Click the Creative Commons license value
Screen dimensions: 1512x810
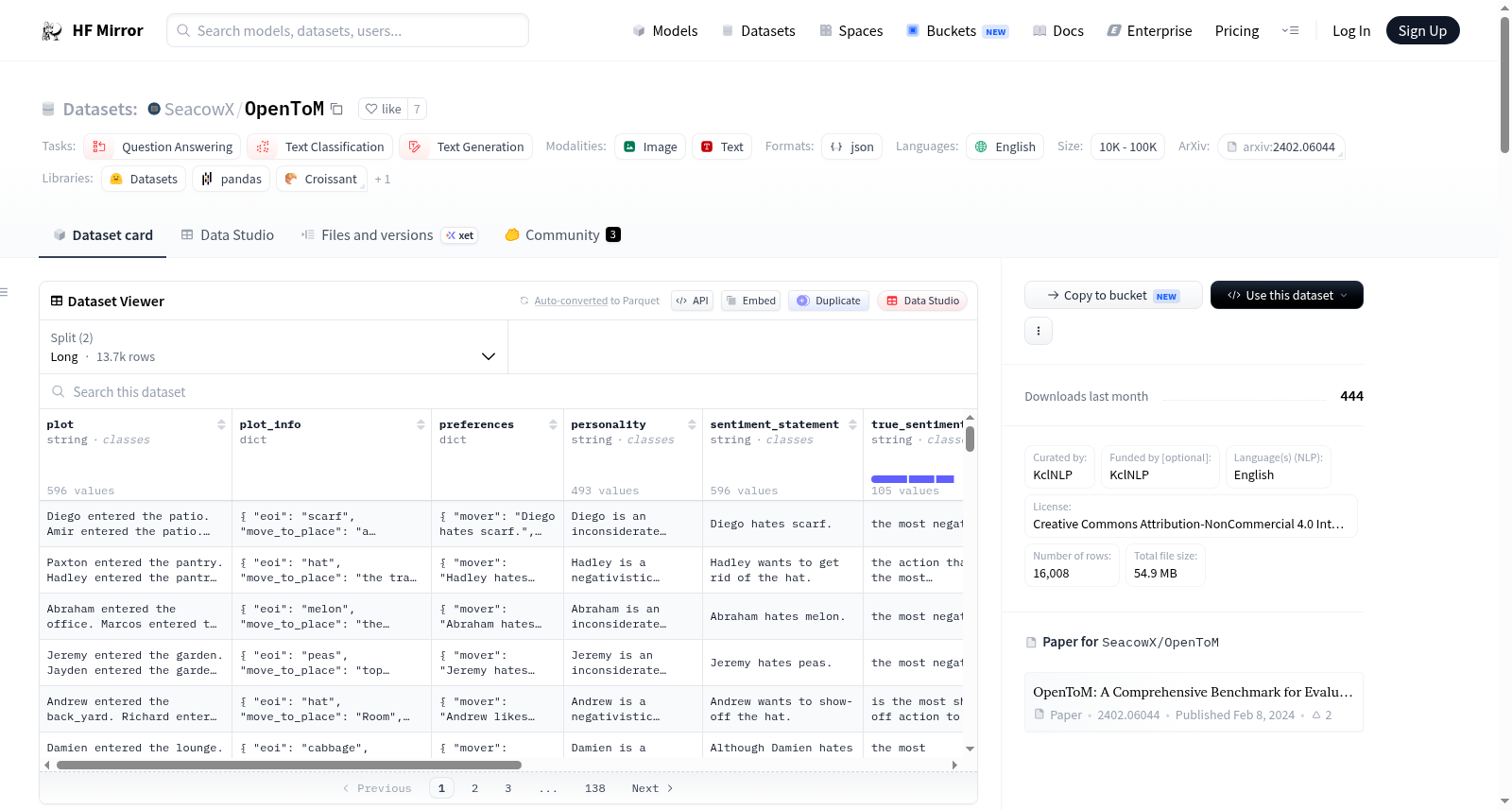click(1188, 524)
